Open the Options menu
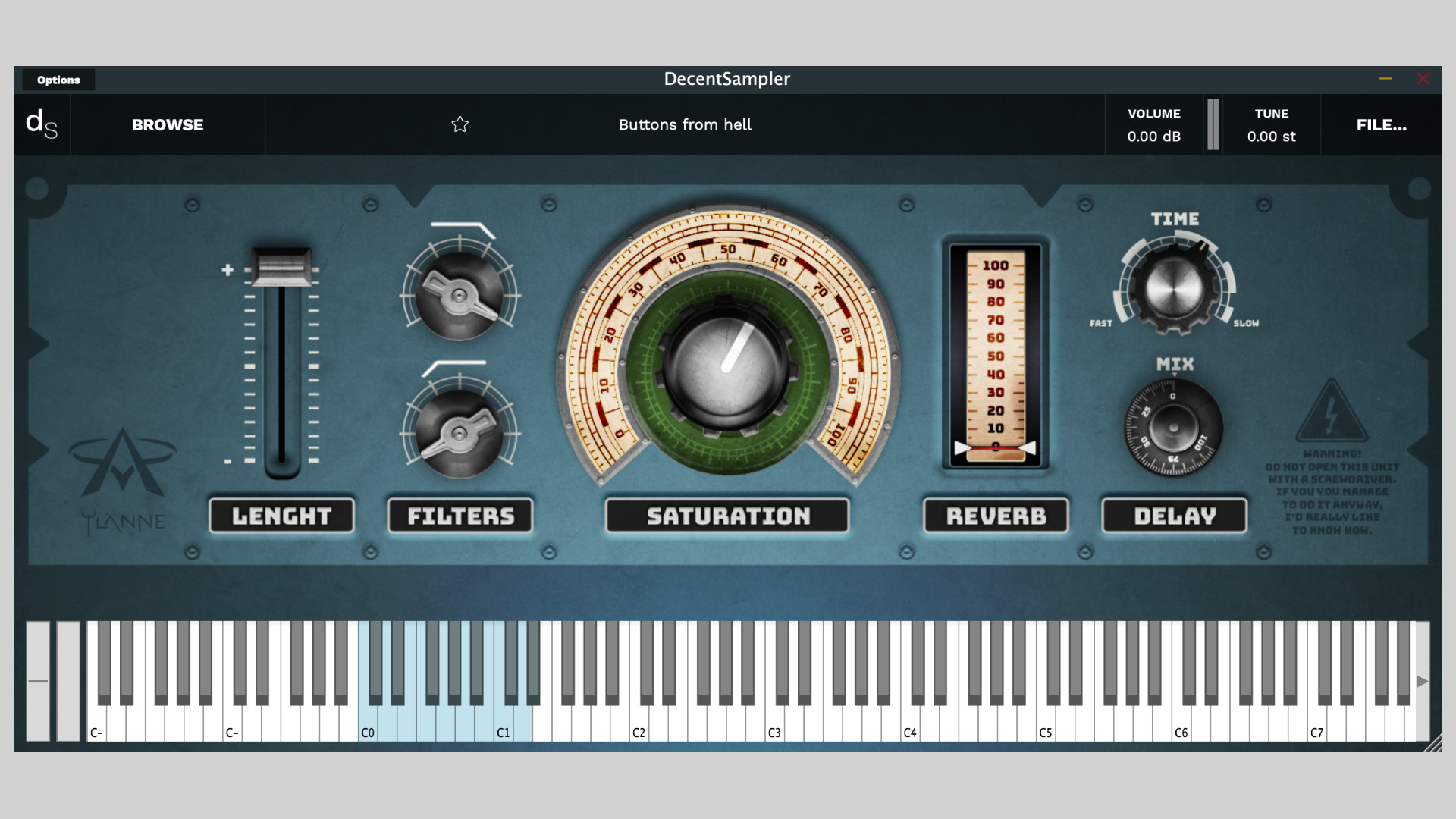This screenshot has height=819, width=1456. pos(58,80)
